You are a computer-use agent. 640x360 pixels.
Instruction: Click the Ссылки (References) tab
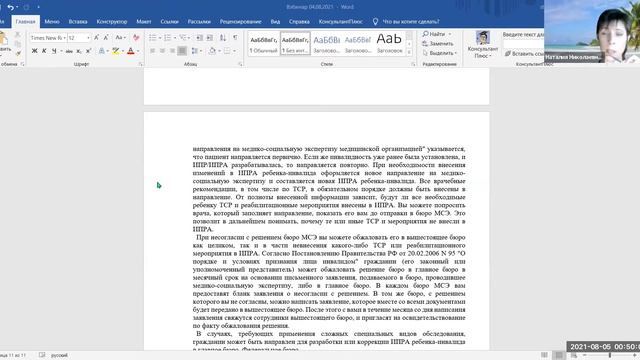click(x=169, y=22)
